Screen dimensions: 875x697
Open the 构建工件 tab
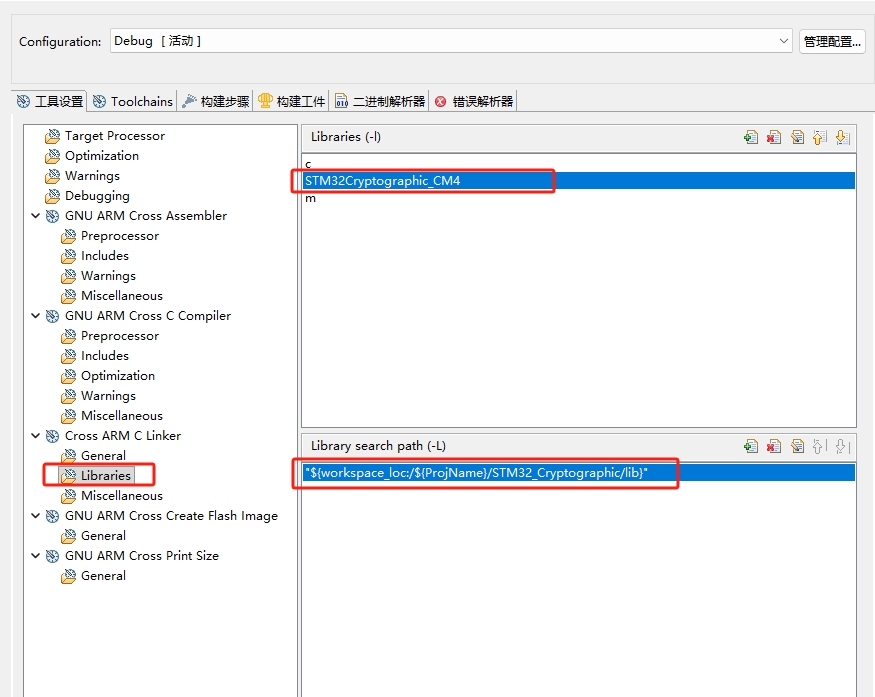pos(291,102)
